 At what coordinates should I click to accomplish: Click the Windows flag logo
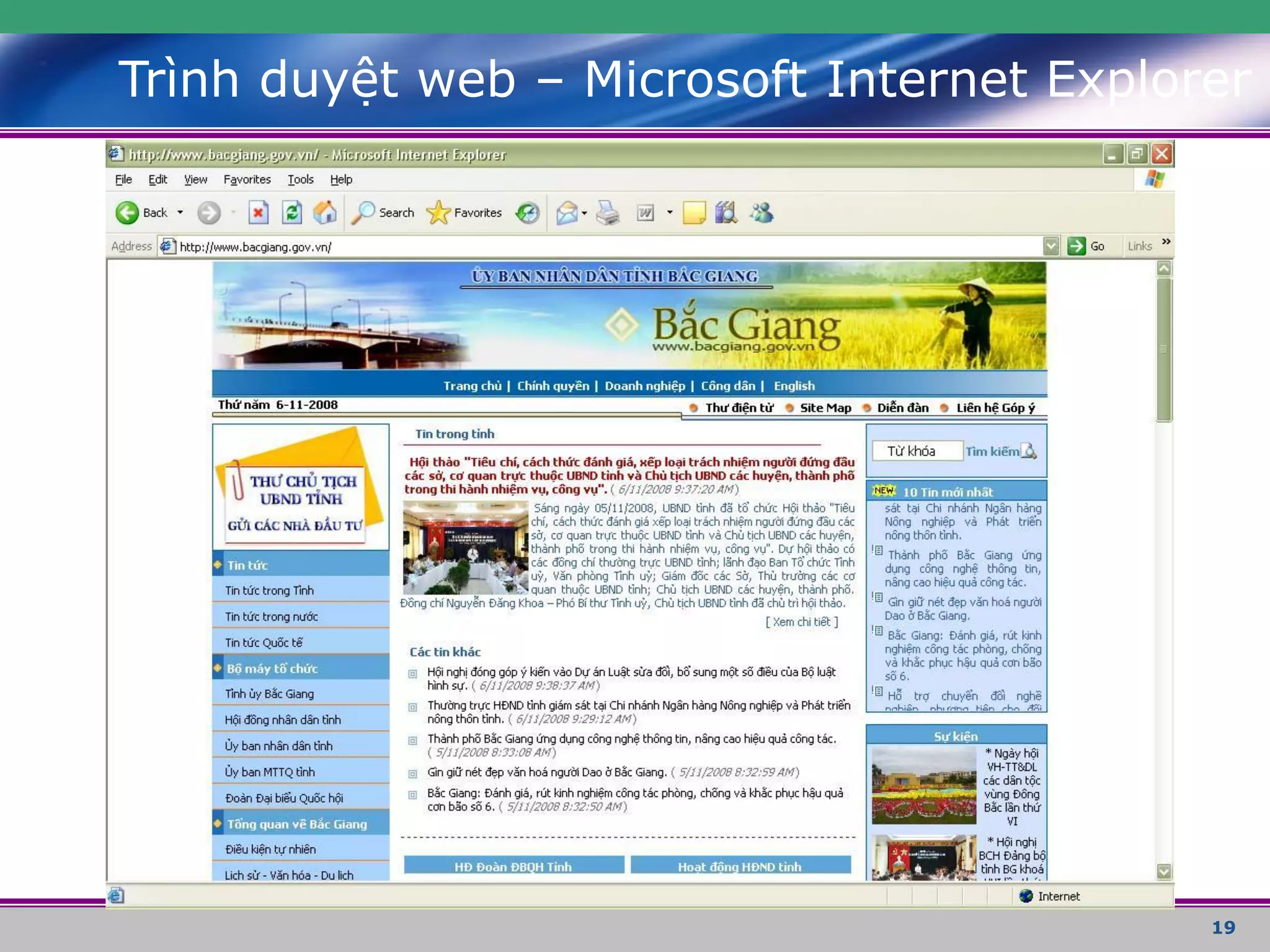click(1155, 180)
